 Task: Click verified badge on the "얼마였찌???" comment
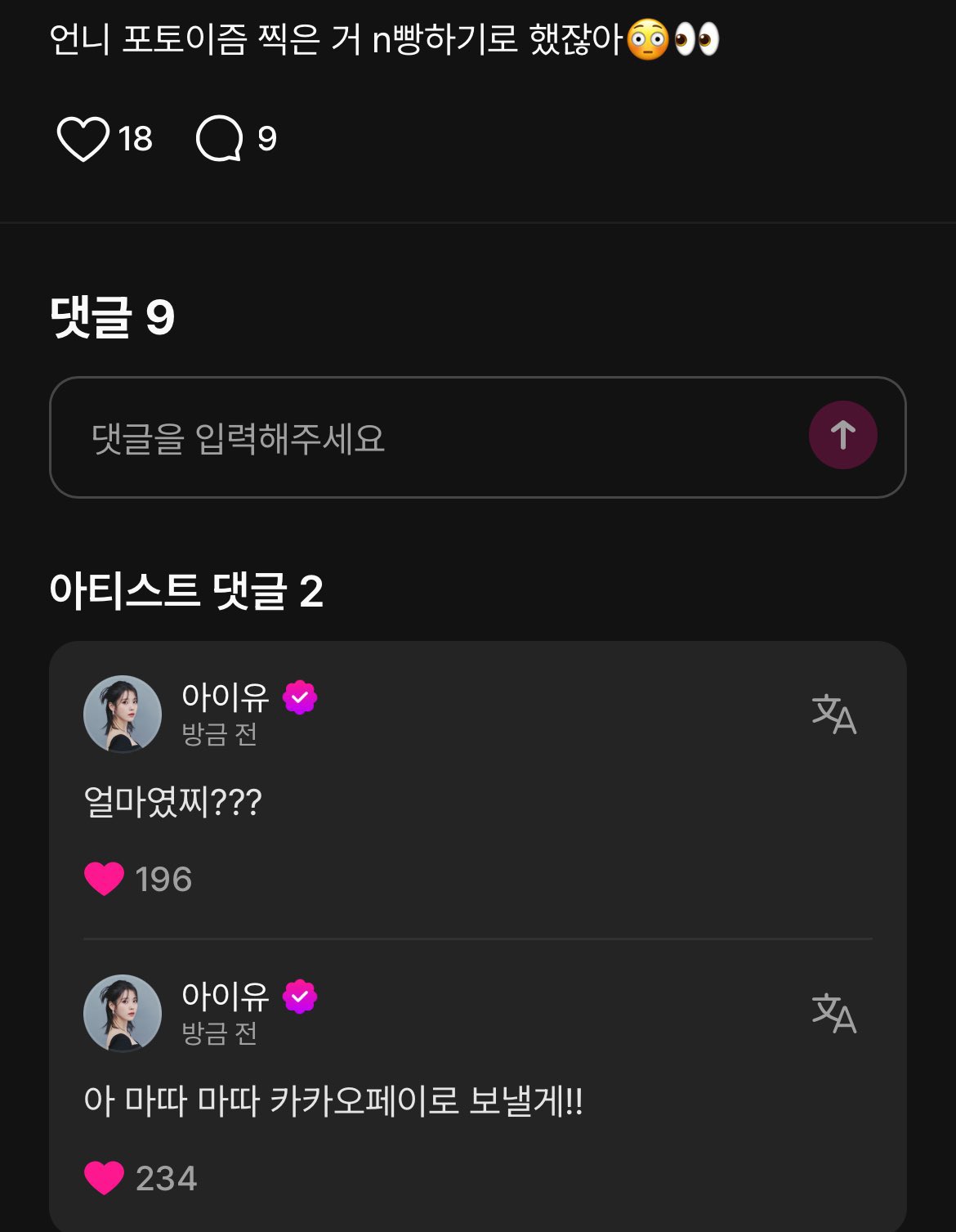(x=300, y=697)
